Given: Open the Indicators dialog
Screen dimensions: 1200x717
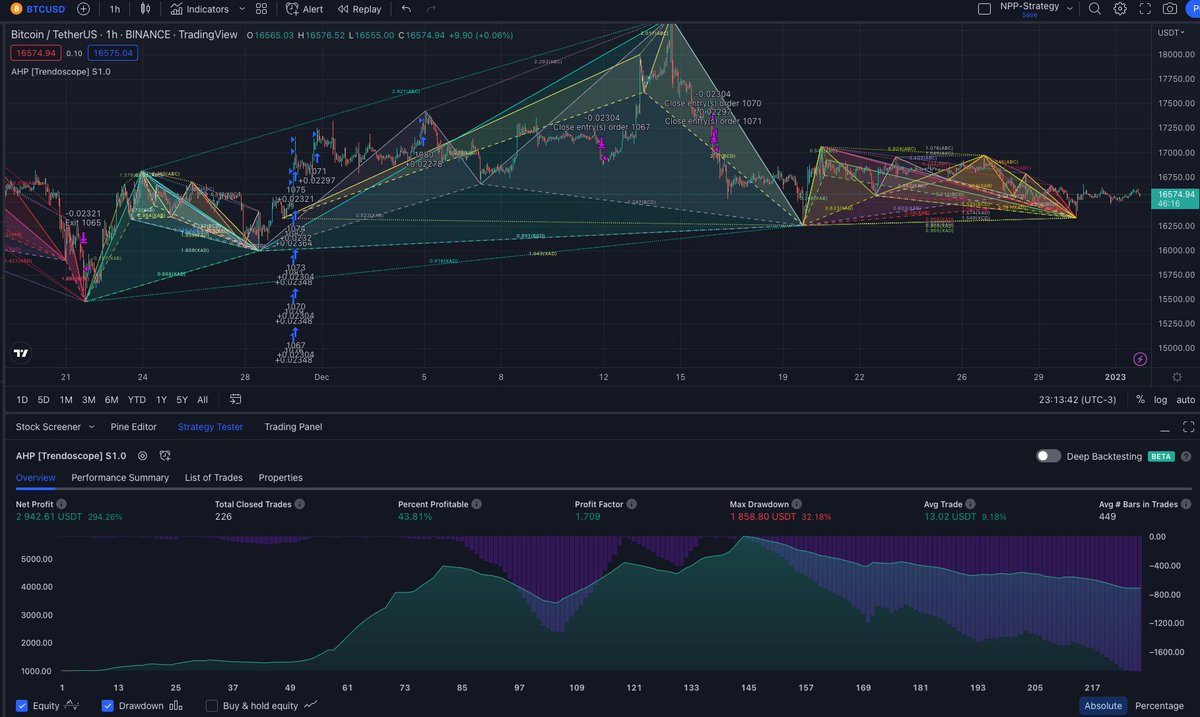Looking at the screenshot, I should [x=200, y=9].
